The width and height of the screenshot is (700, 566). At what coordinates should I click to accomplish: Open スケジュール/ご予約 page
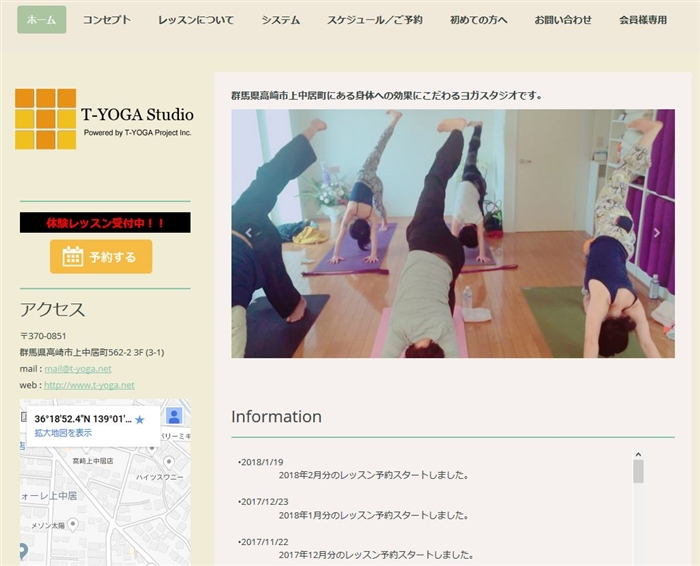[x=375, y=20]
